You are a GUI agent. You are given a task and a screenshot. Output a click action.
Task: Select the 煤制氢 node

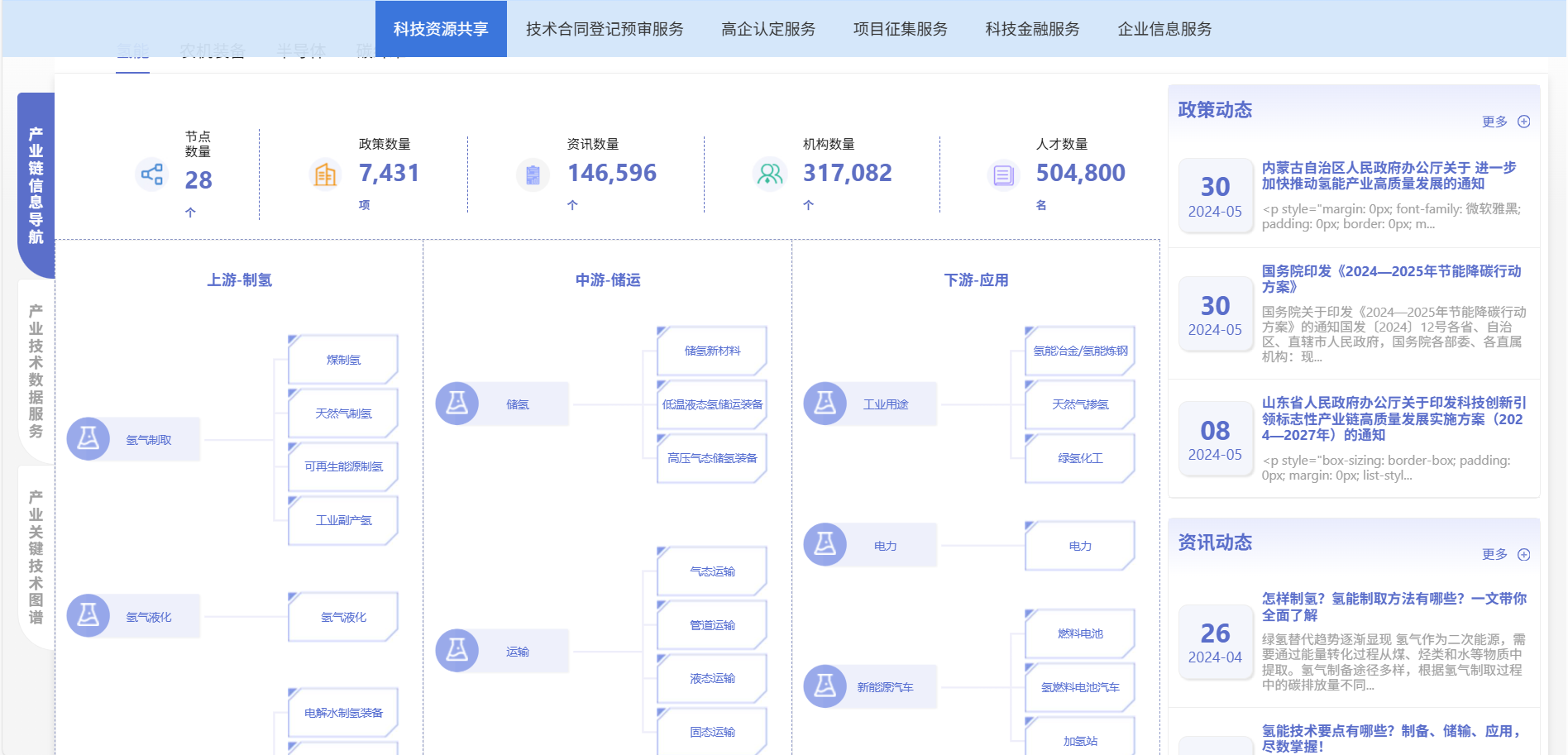343,360
